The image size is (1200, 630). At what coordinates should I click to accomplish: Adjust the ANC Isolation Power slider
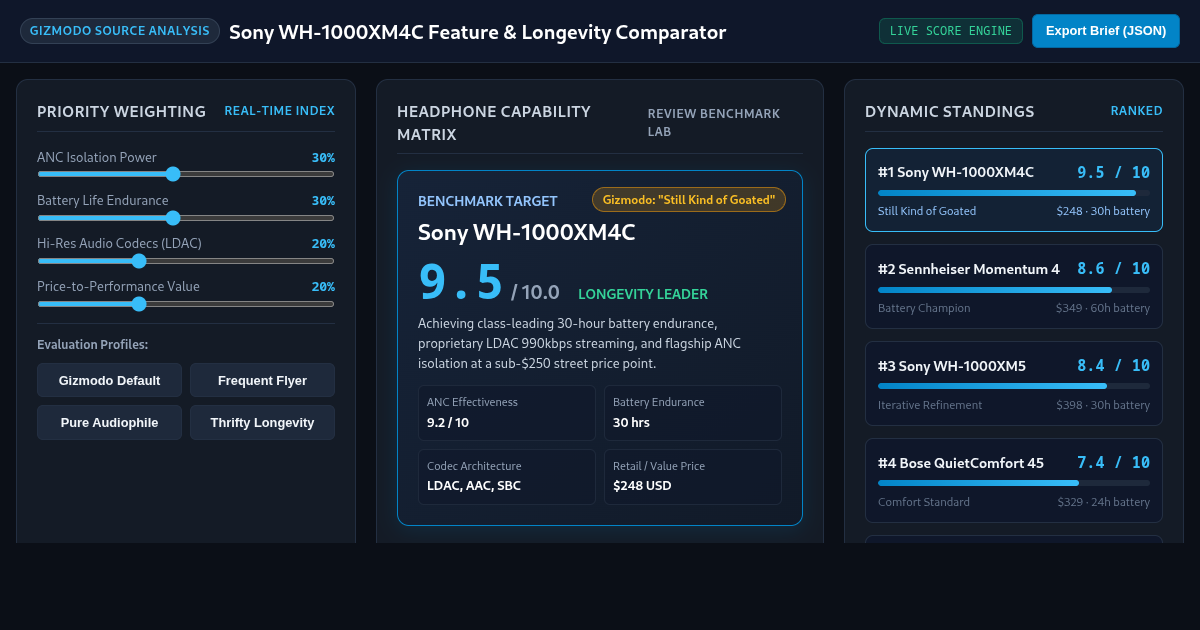186,174
